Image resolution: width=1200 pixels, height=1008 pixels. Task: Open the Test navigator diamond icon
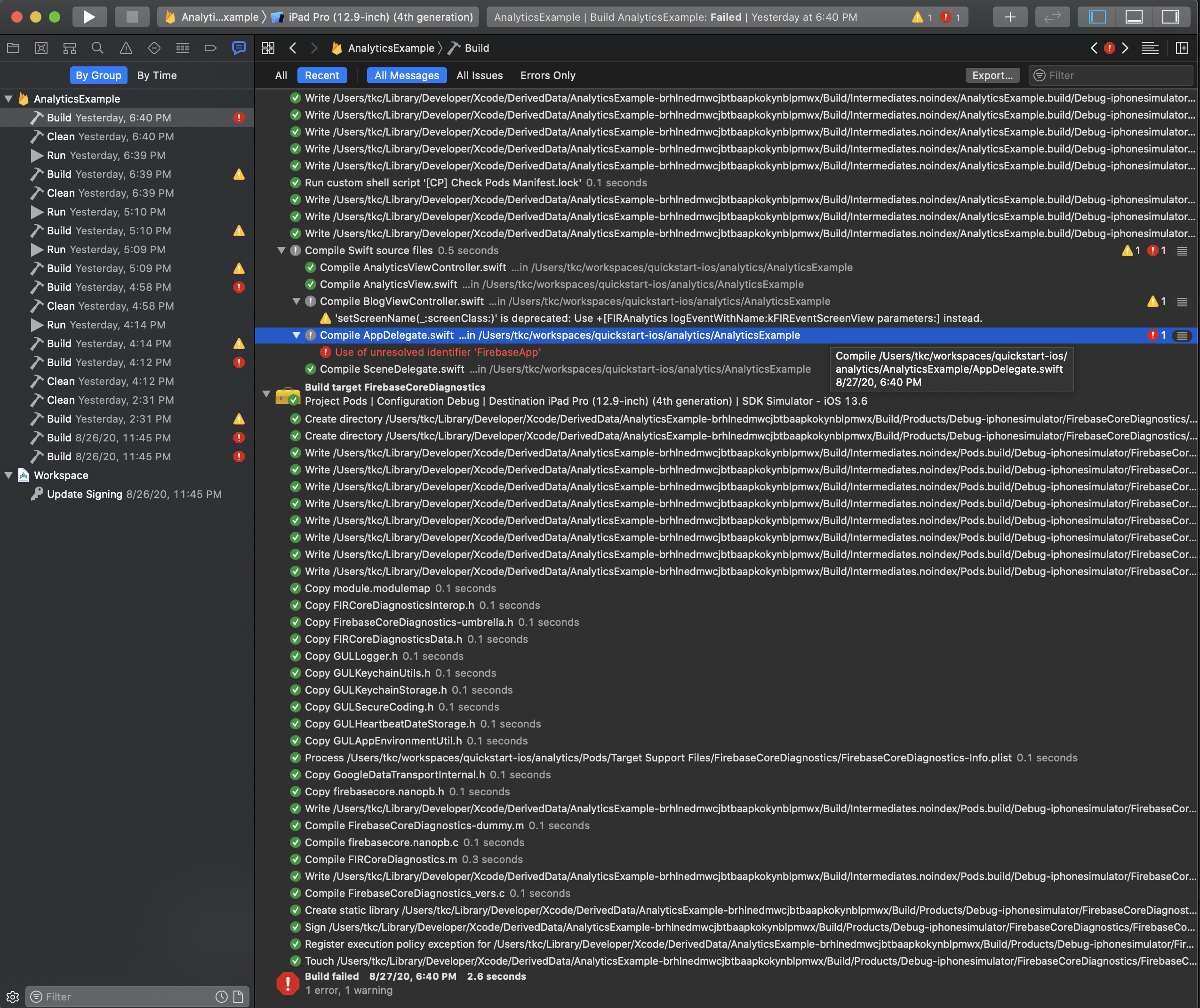pos(154,48)
